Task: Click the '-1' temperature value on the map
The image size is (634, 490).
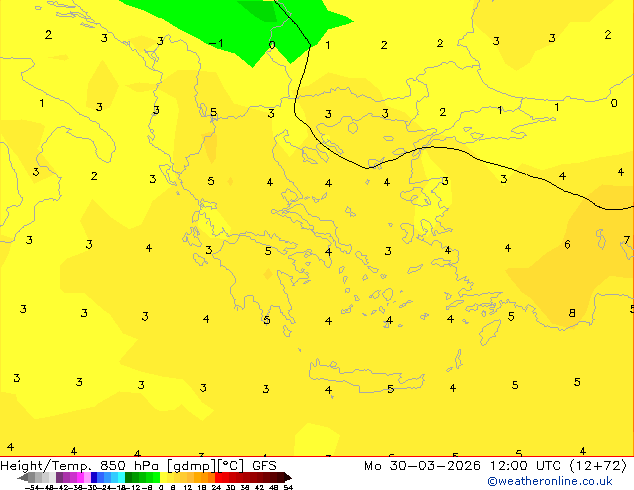Action: click(x=216, y=43)
